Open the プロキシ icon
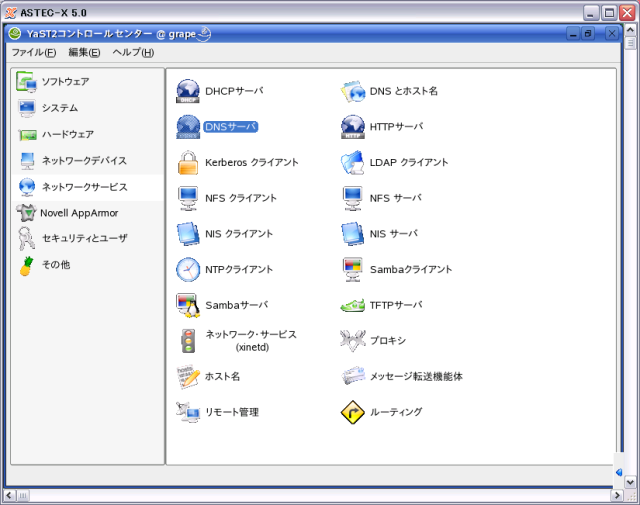This screenshot has height=505, width=640. pyautogui.click(x=353, y=340)
